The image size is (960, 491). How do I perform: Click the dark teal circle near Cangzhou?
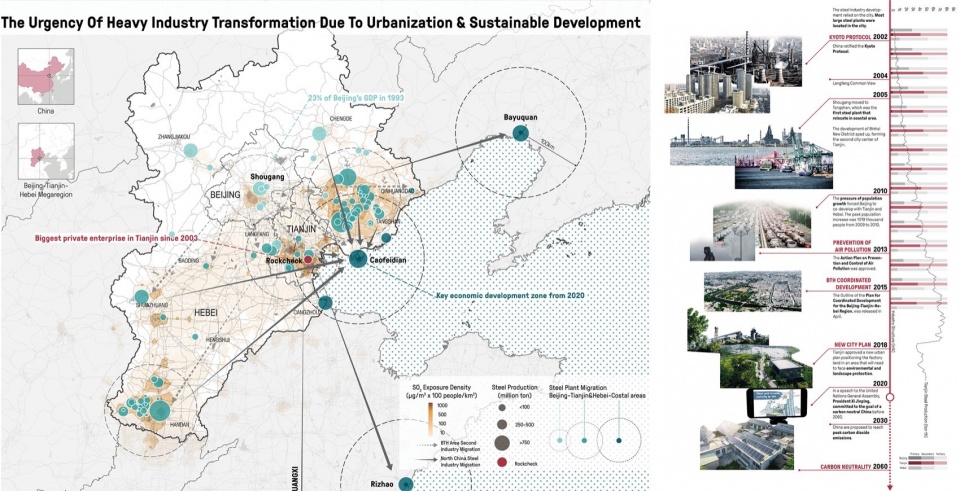pos(325,302)
